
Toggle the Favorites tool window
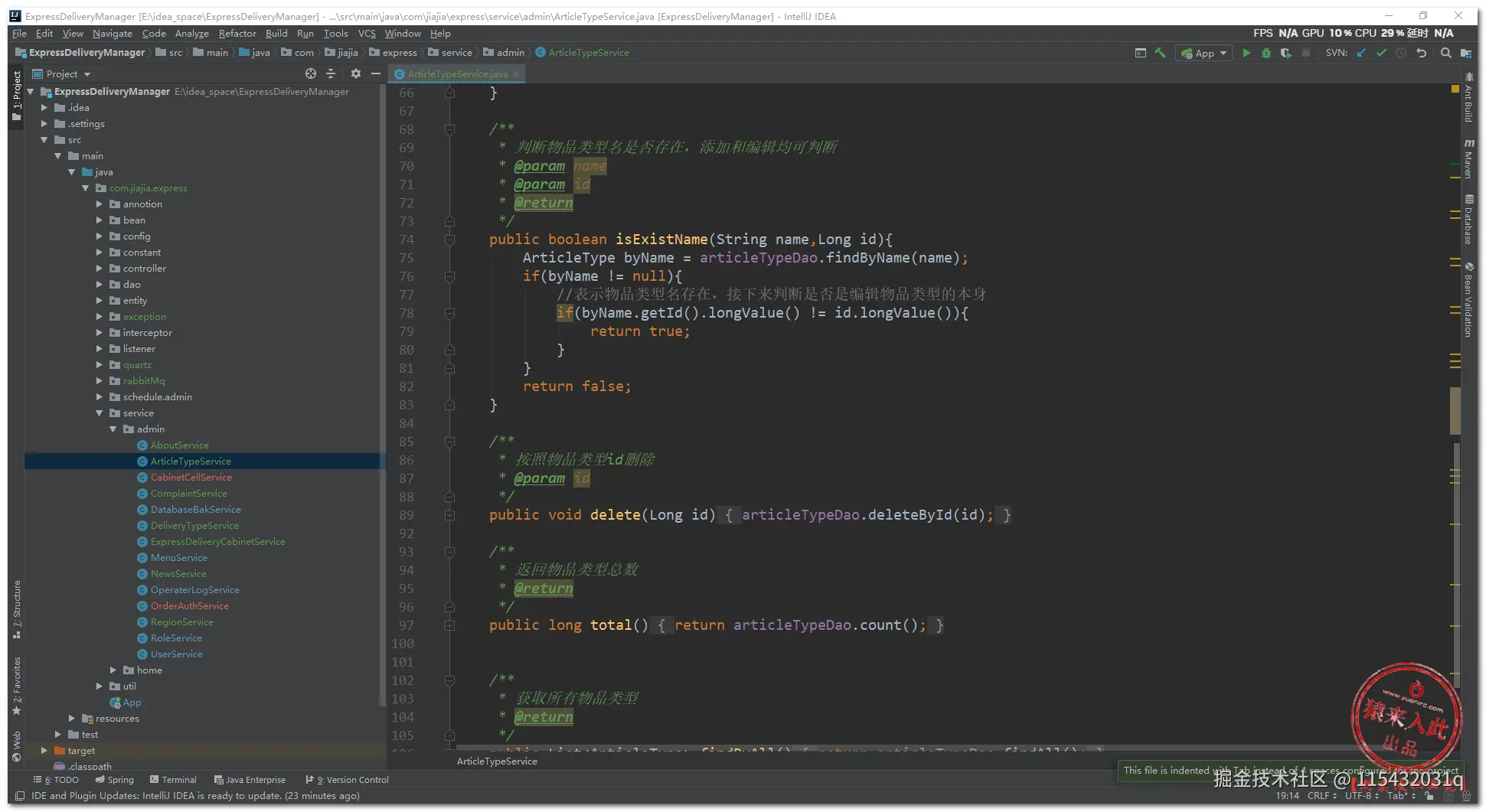(x=17, y=685)
